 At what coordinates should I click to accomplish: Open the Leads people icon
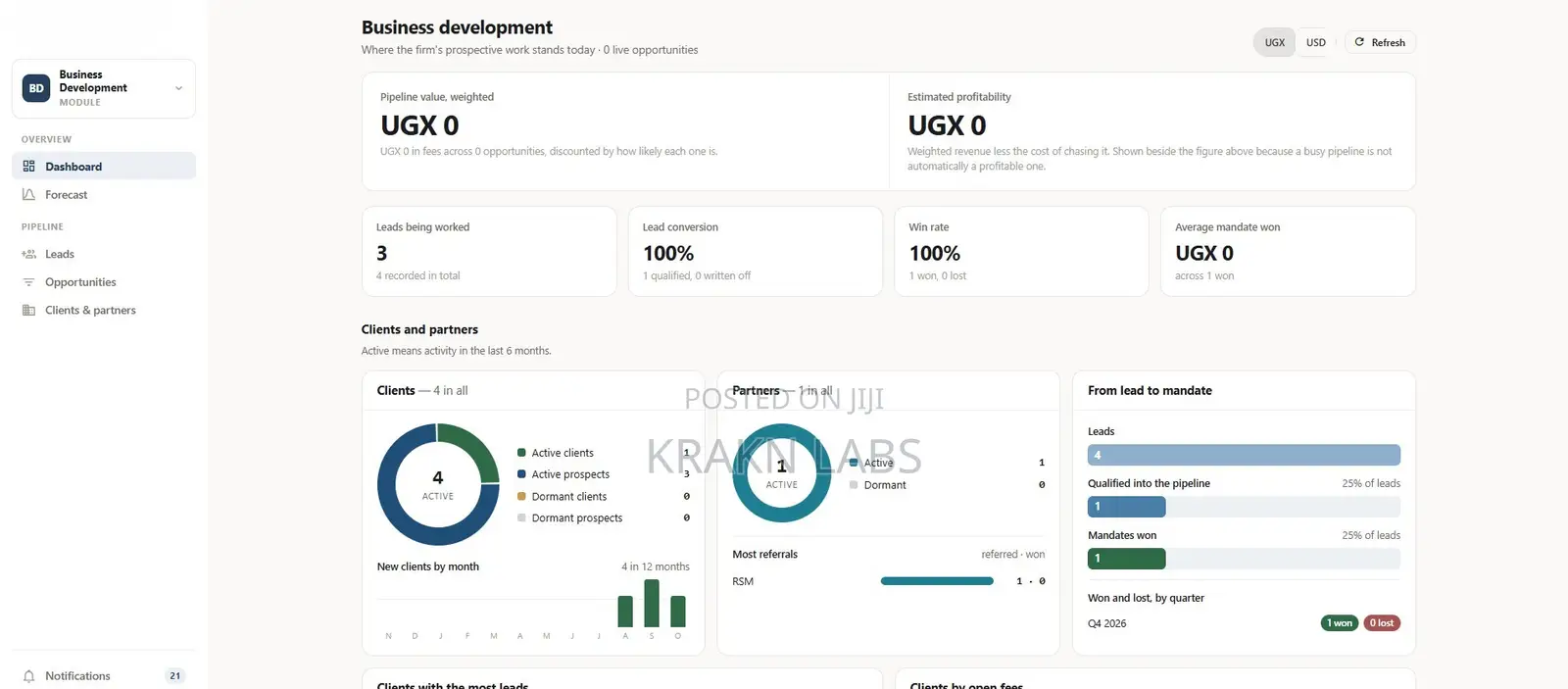pos(28,254)
